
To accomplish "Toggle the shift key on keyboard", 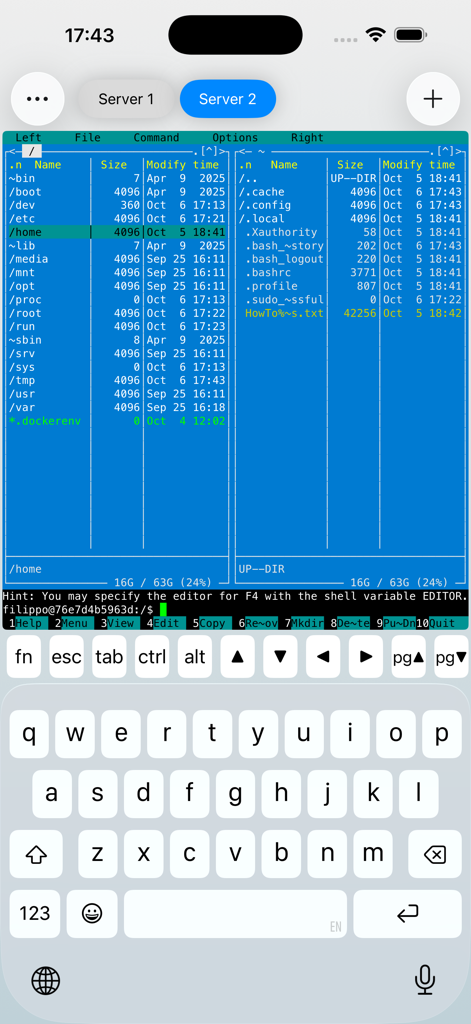I will (36, 854).
